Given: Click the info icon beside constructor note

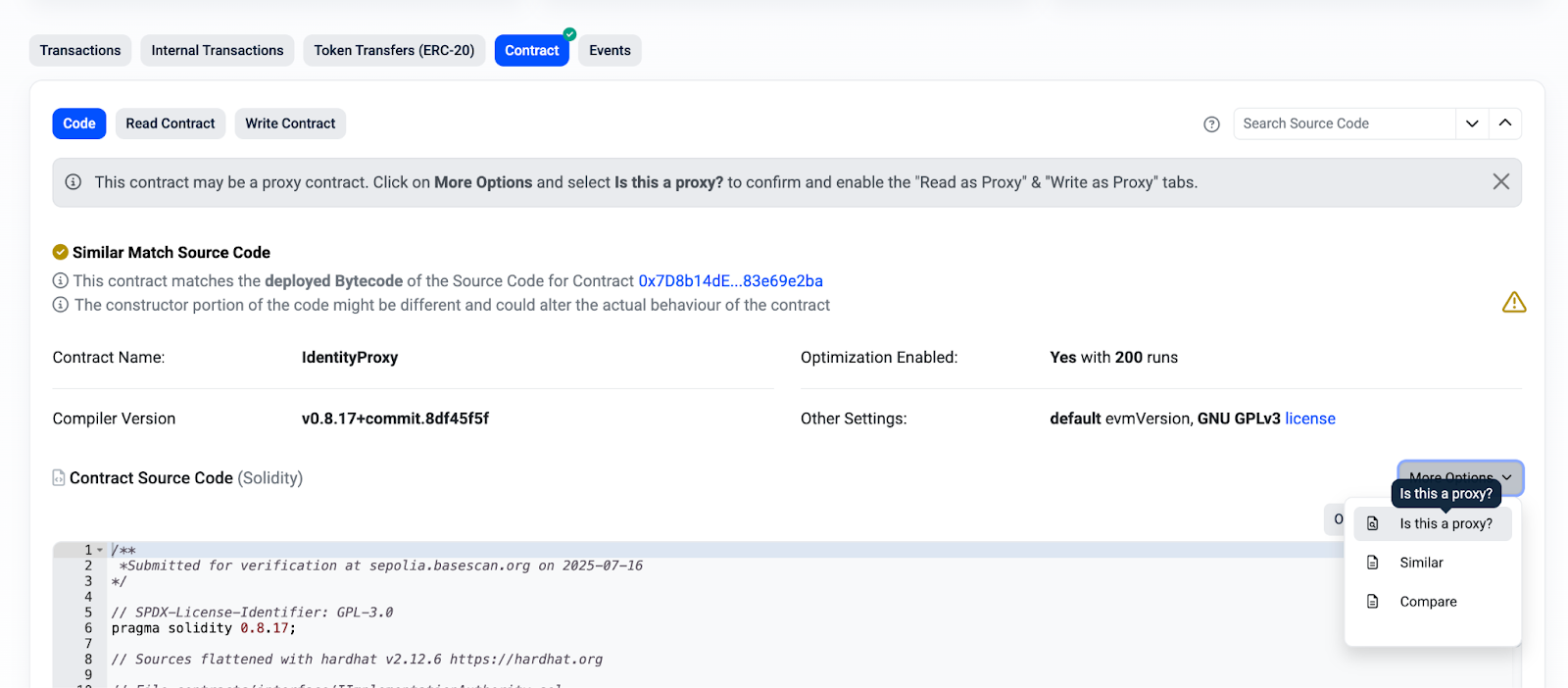Looking at the screenshot, I should (x=61, y=305).
